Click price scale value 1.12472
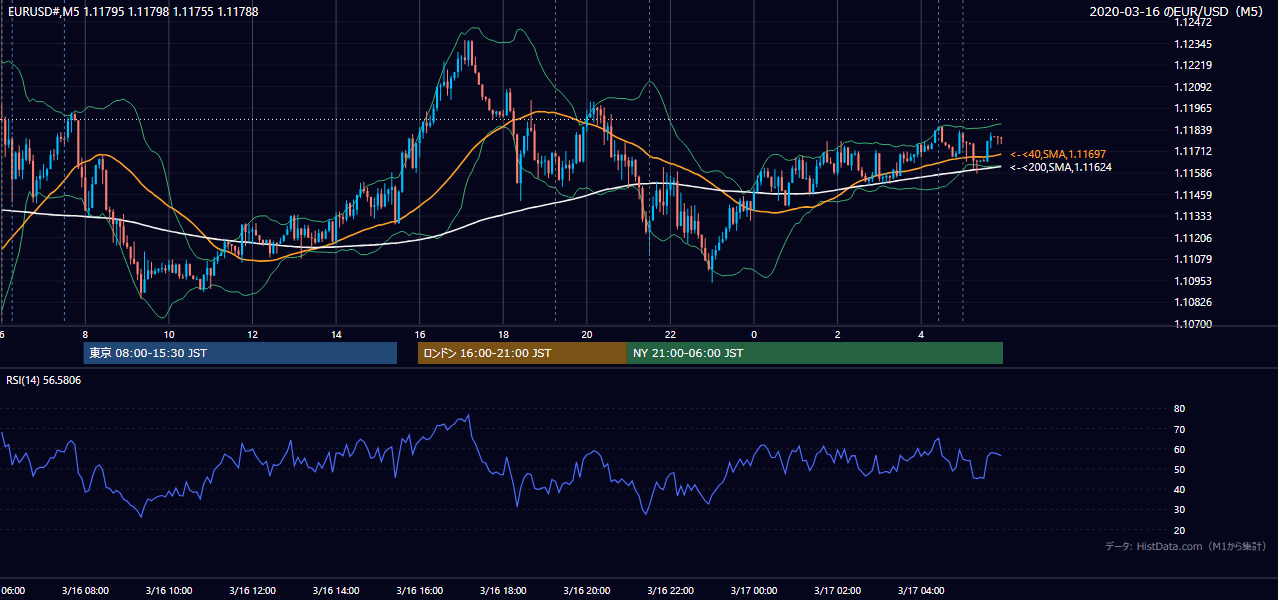 (x=1193, y=22)
